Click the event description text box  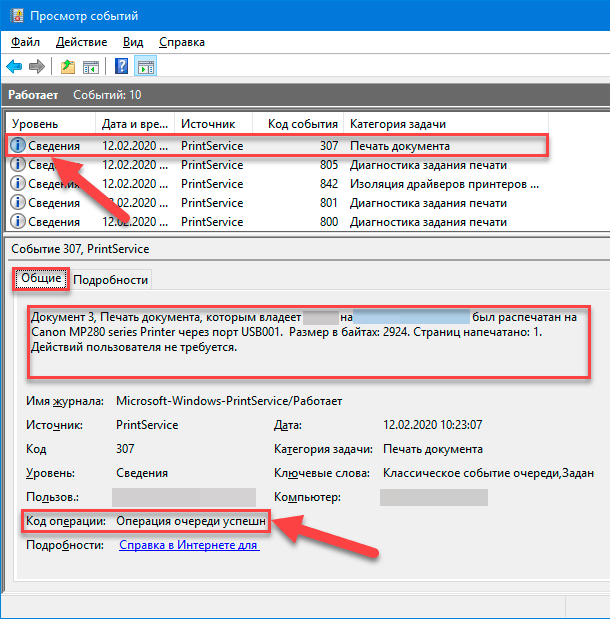point(309,341)
